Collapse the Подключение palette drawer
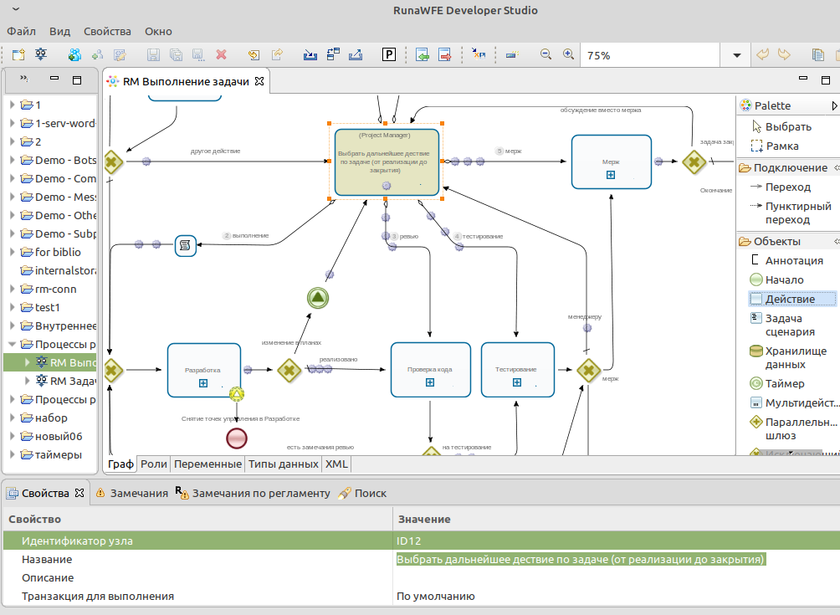840x615 pixels. point(789,168)
